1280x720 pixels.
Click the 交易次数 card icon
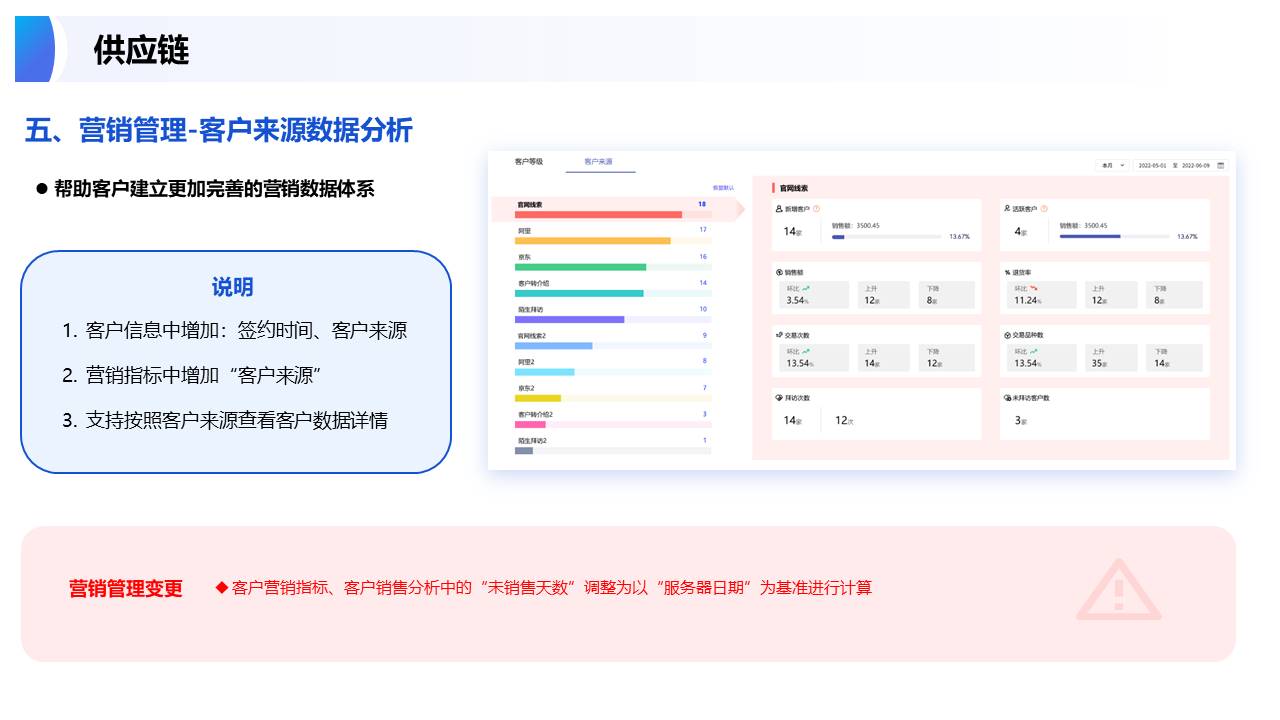[x=779, y=335]
